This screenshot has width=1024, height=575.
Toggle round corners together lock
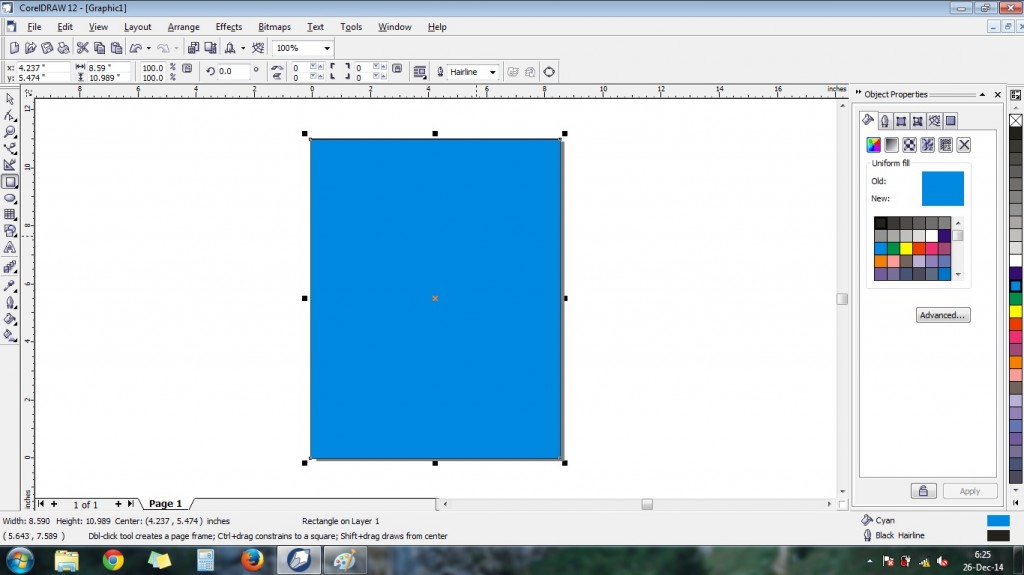[x=397, y=68]
